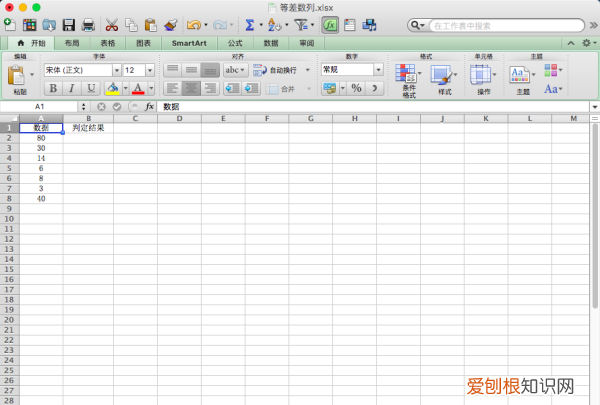Click the fx insert function icon
Image resolution: width=600 pixels, height=405 pixels.
pyautogui.click(x=150, y=106)
